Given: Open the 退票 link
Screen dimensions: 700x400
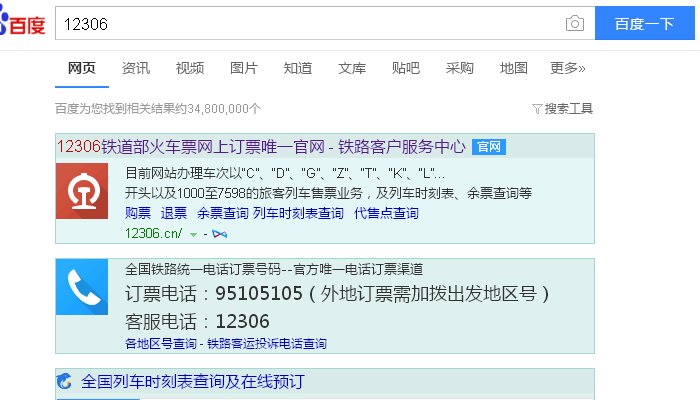Looking at the screenshot, I should 174,213.
